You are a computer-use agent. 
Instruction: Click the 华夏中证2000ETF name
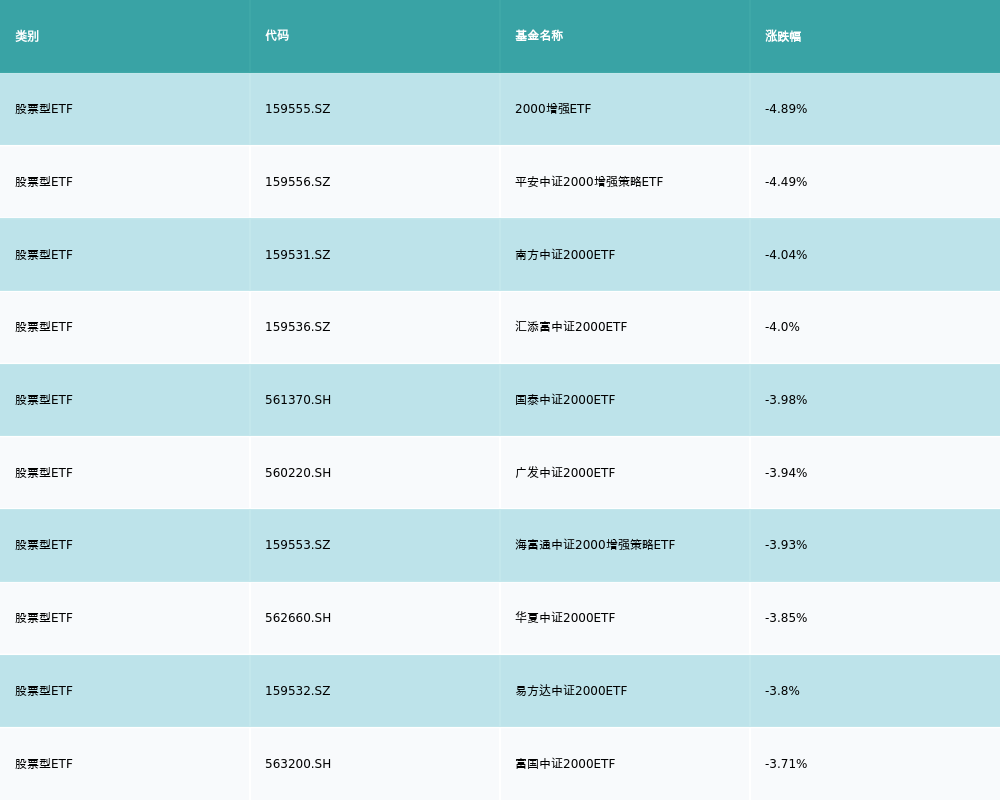click(x=565, y=618)
